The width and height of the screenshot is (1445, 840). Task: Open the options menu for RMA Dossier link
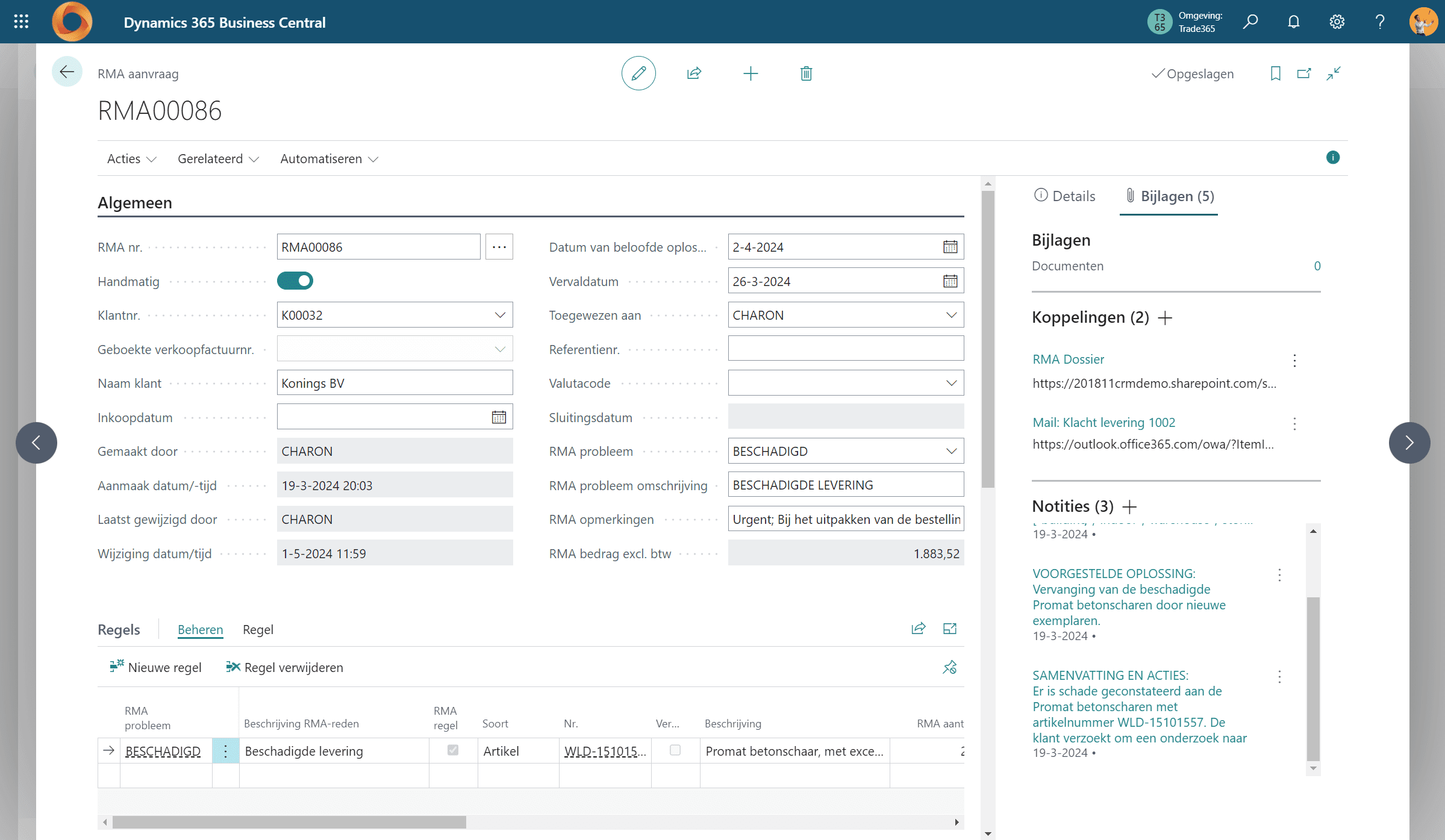pyautogui.click(x=1294, y=361)
